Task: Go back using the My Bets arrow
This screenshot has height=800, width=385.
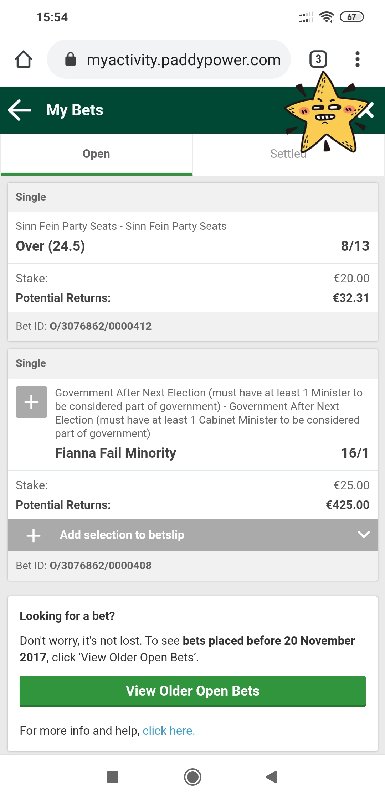Action: point(19,110)
